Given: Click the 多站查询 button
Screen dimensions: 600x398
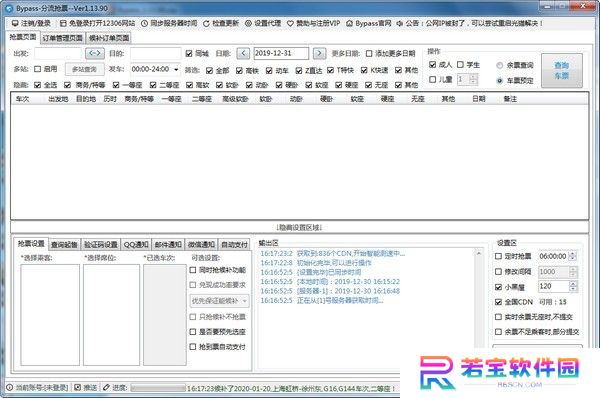Looking at the screenshot, I should click(84, 69).
